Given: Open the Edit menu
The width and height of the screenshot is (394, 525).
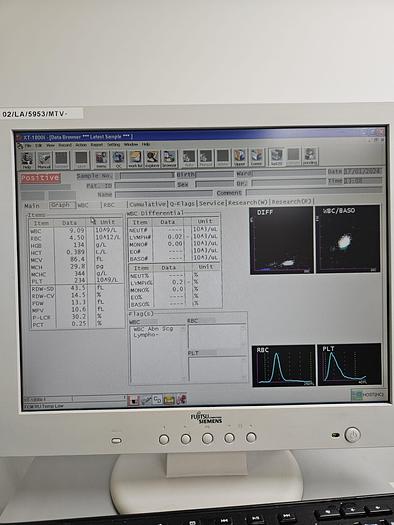Looking at the screenshot, I should pyautogui.click(x=39, y=146).
